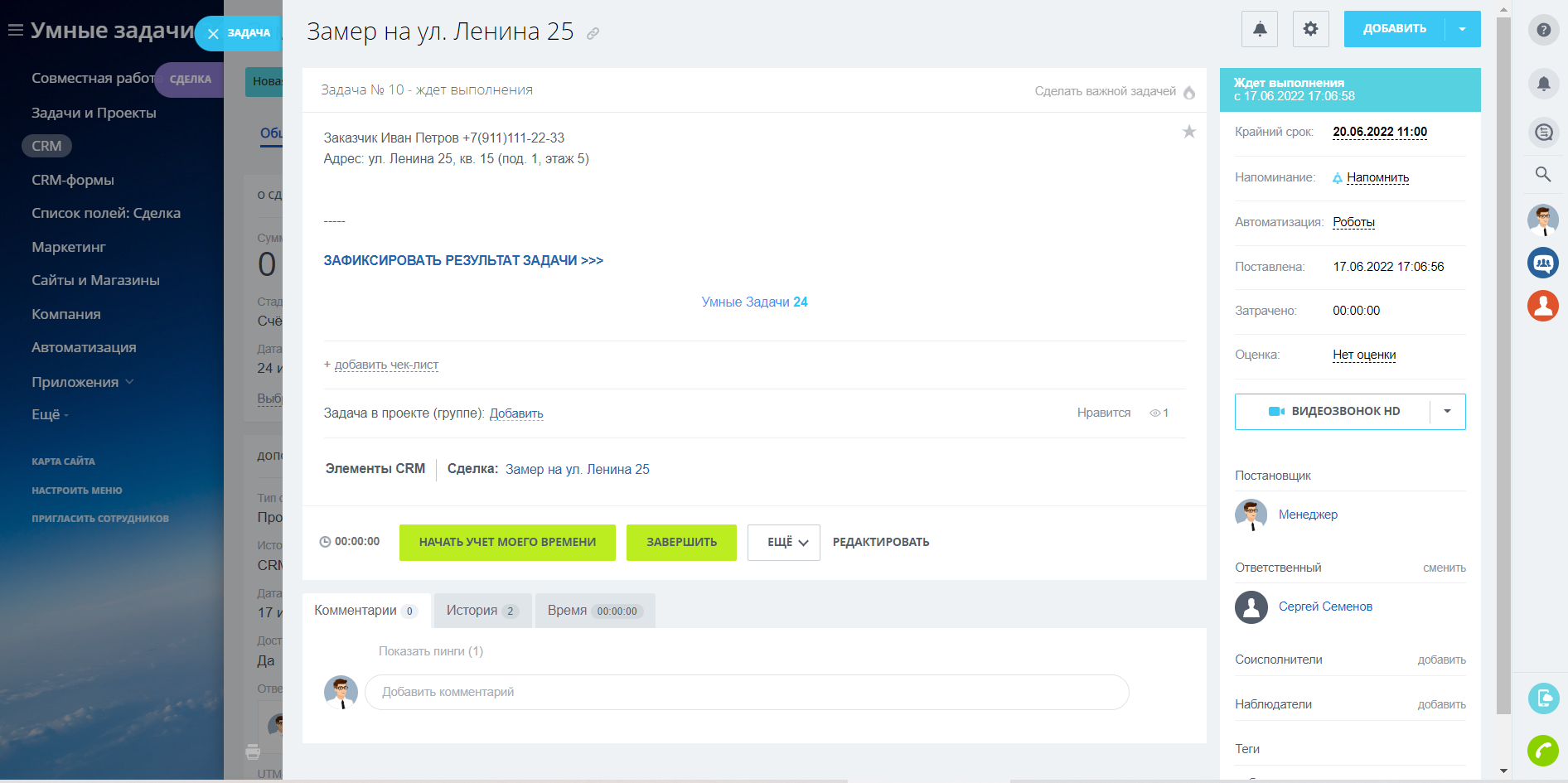1568x783 pixels.
Task: Open the ЕЩЁ dropdown menu
Action: [783, 543]
